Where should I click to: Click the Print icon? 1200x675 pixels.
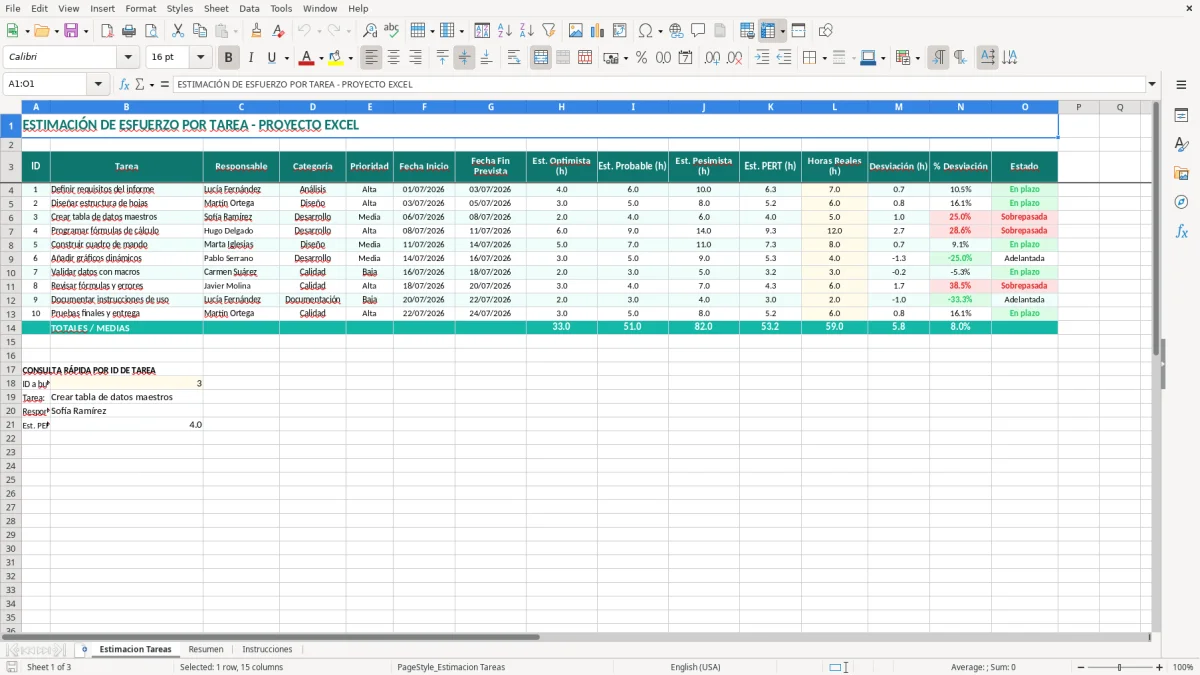(x=129, y=31)
